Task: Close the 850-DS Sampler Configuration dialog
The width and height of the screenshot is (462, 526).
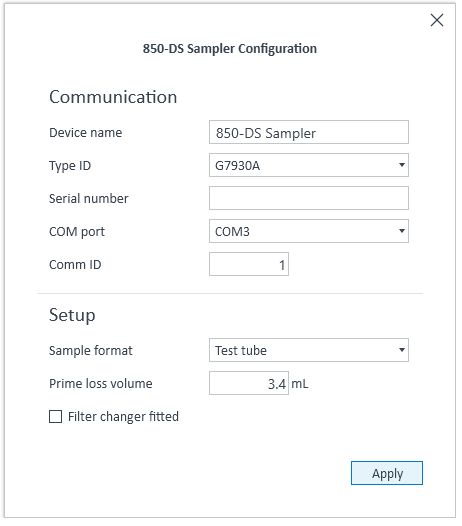Action: (x=437, y=20)
